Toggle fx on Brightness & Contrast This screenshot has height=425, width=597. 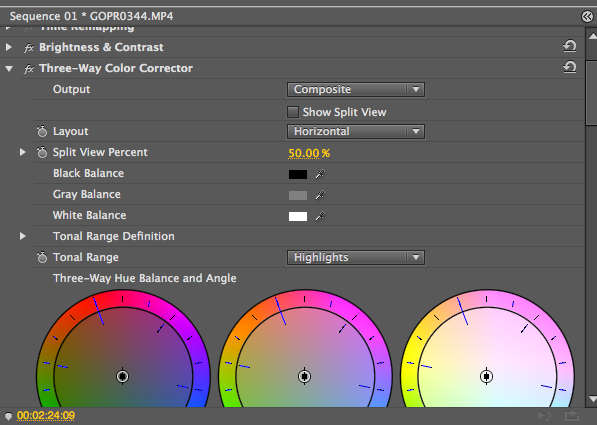[x=29, y=48]
